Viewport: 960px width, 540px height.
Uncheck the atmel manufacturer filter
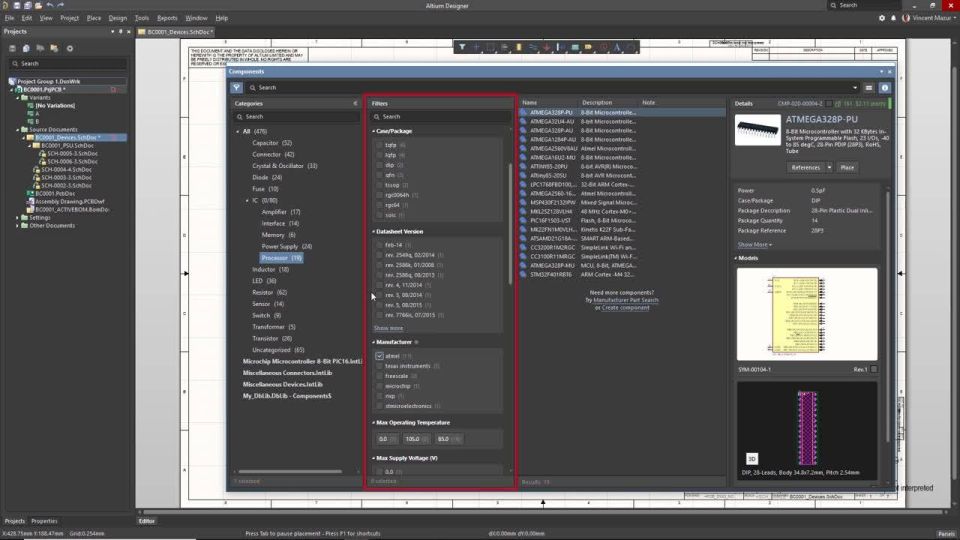379,356
